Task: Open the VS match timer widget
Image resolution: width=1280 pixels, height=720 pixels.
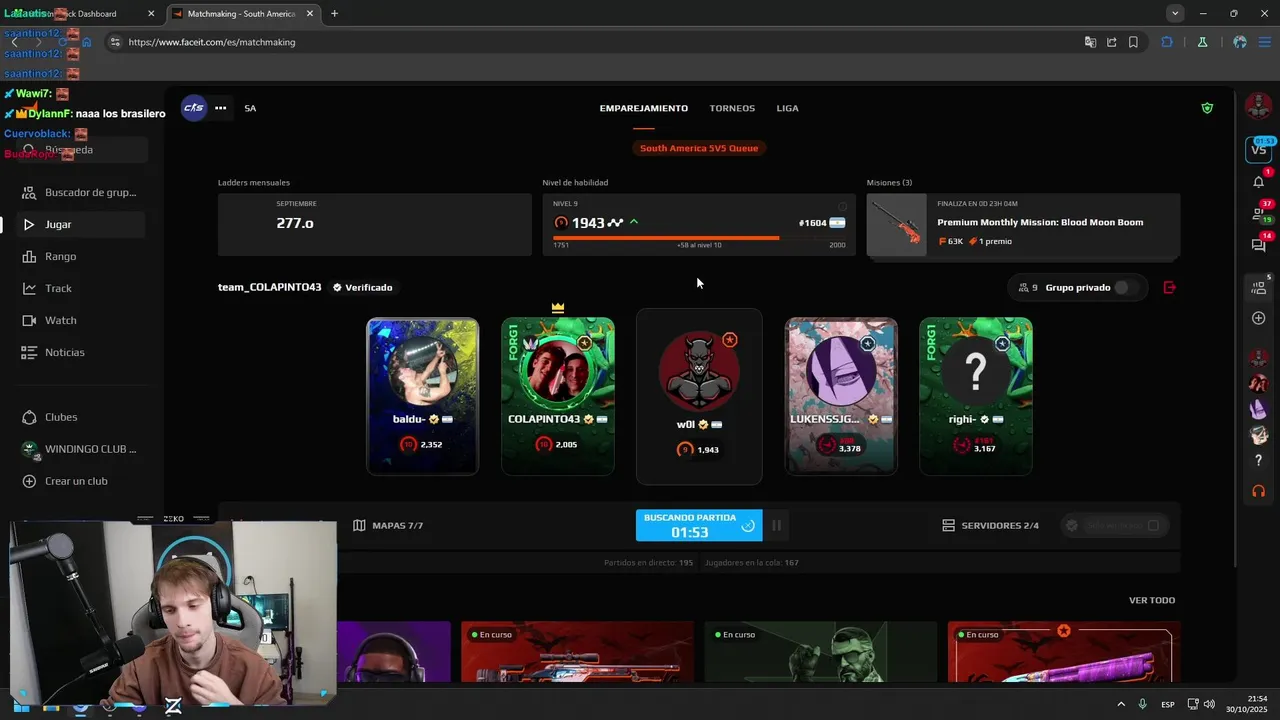Action: [1259, 149]
